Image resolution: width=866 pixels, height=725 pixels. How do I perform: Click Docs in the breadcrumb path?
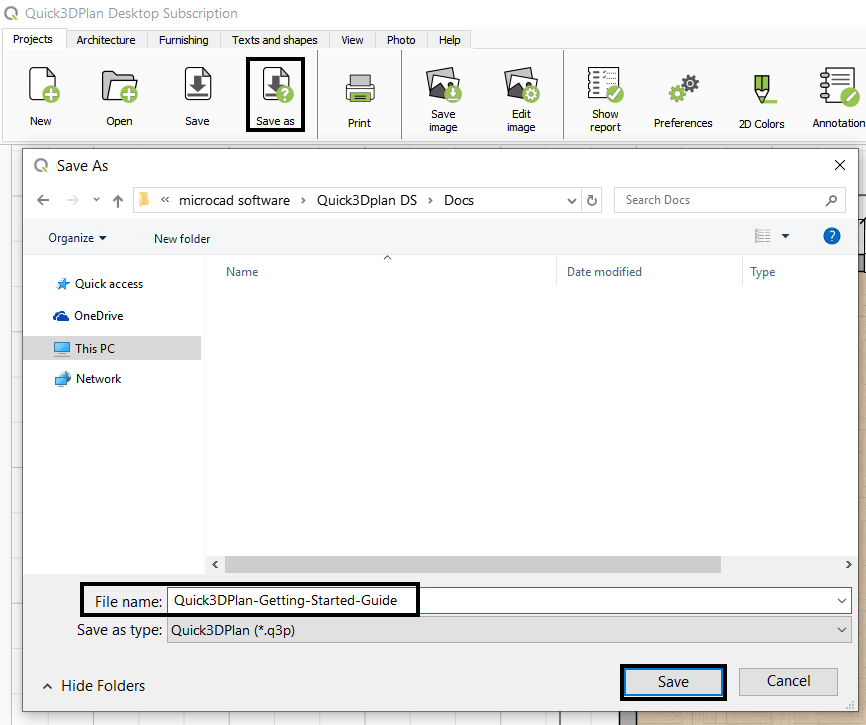[x=459, y=200]
